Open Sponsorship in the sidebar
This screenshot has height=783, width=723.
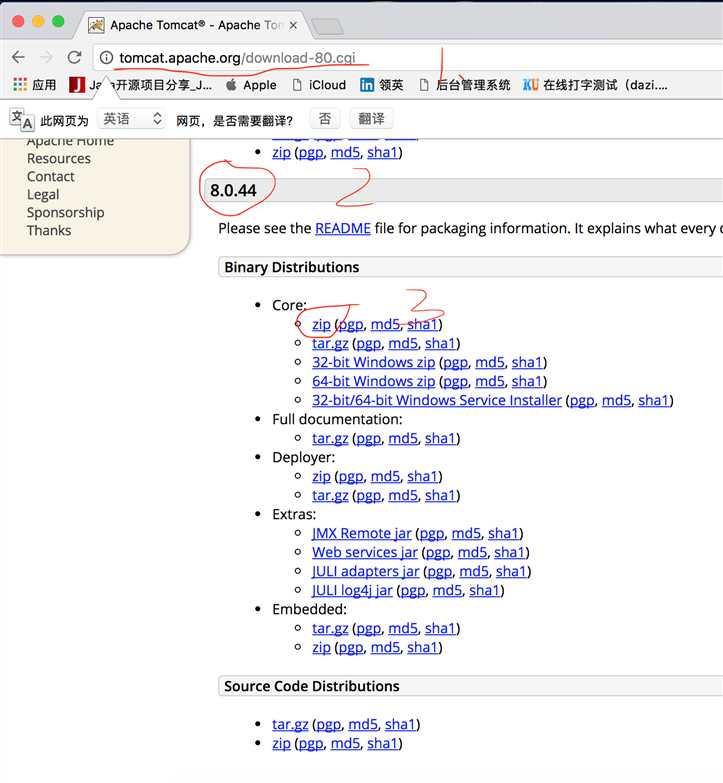[x=65, y=213]
